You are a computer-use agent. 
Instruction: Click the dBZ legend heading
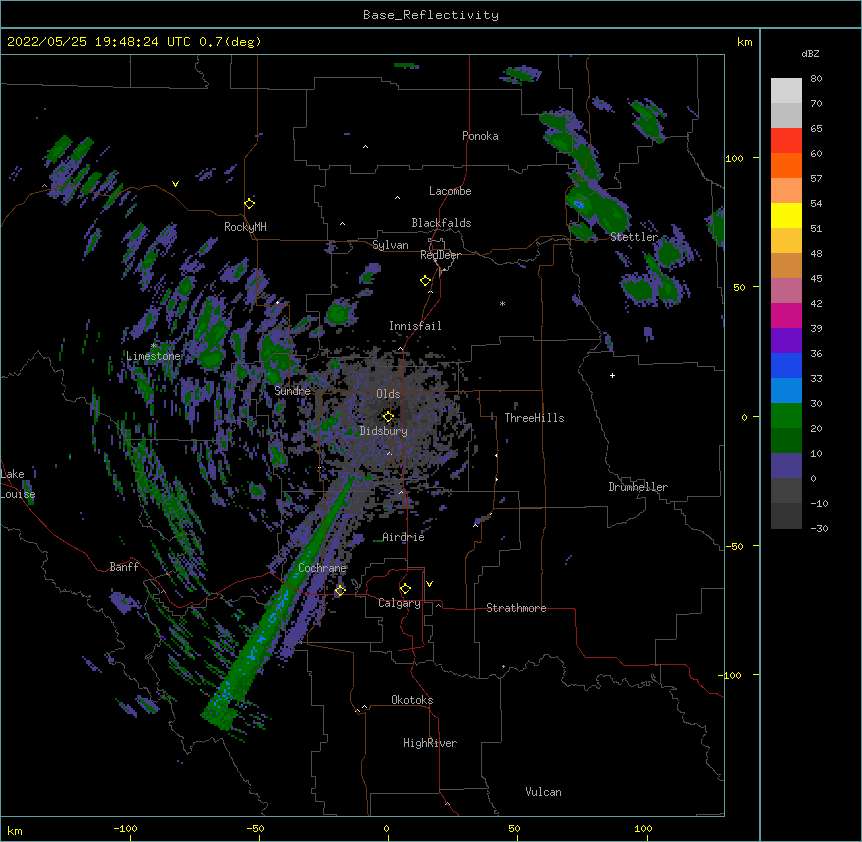coord(810,54)
